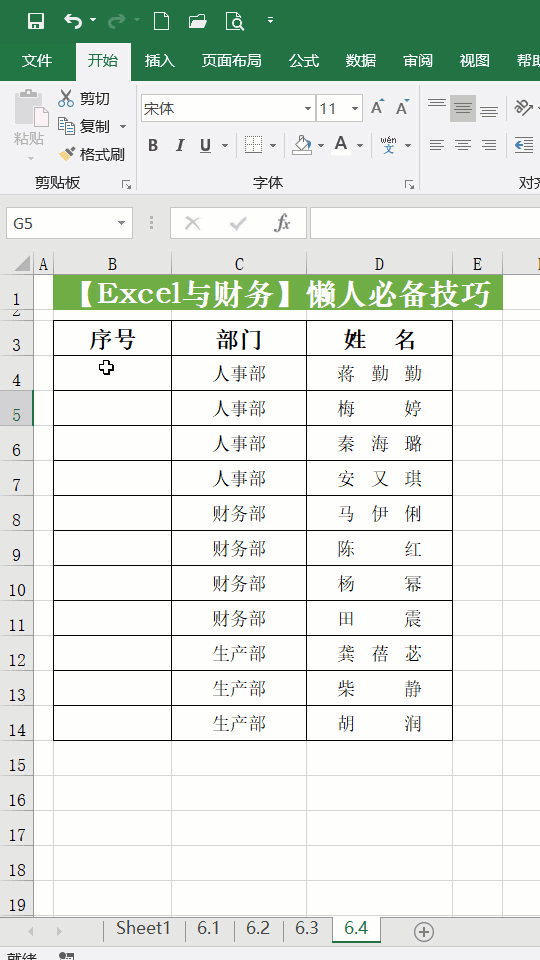
Task: Click the Save icon in quick access toolbar
Action: (36, 21)
